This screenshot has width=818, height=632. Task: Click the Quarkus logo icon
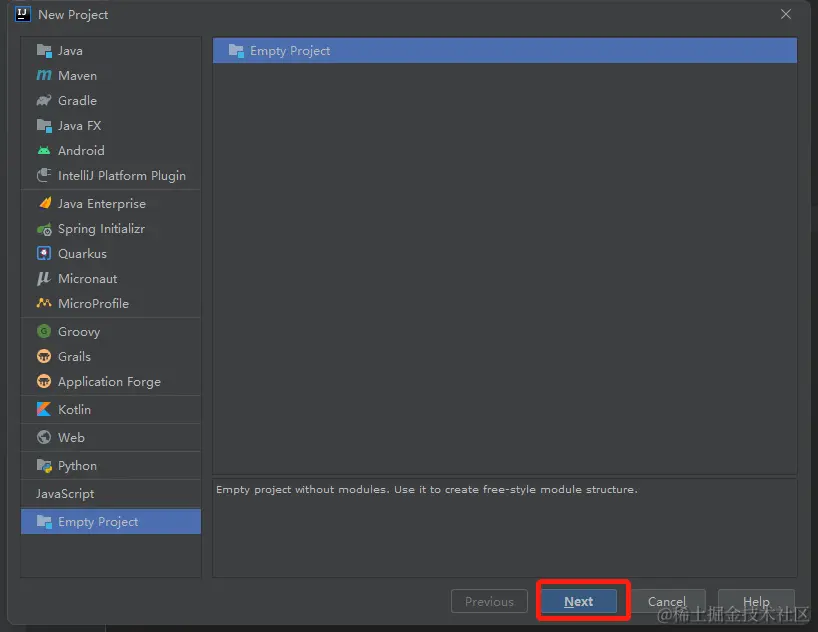(x=44, y=254)
